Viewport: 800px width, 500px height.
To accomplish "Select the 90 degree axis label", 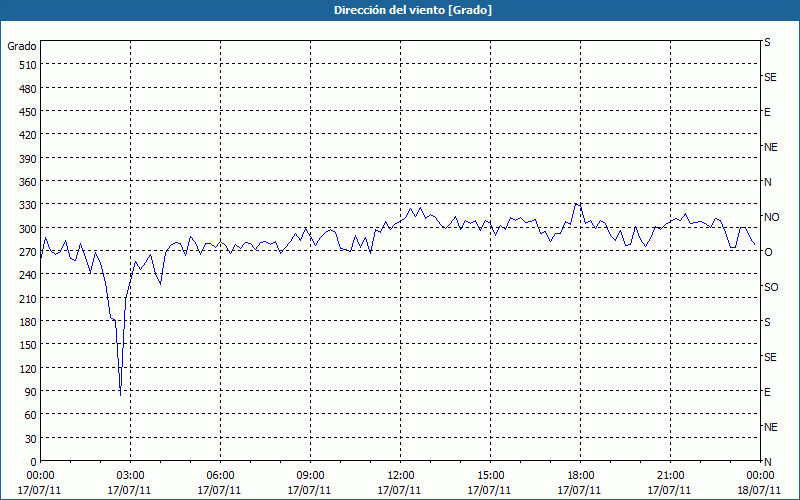I will 31,392.
